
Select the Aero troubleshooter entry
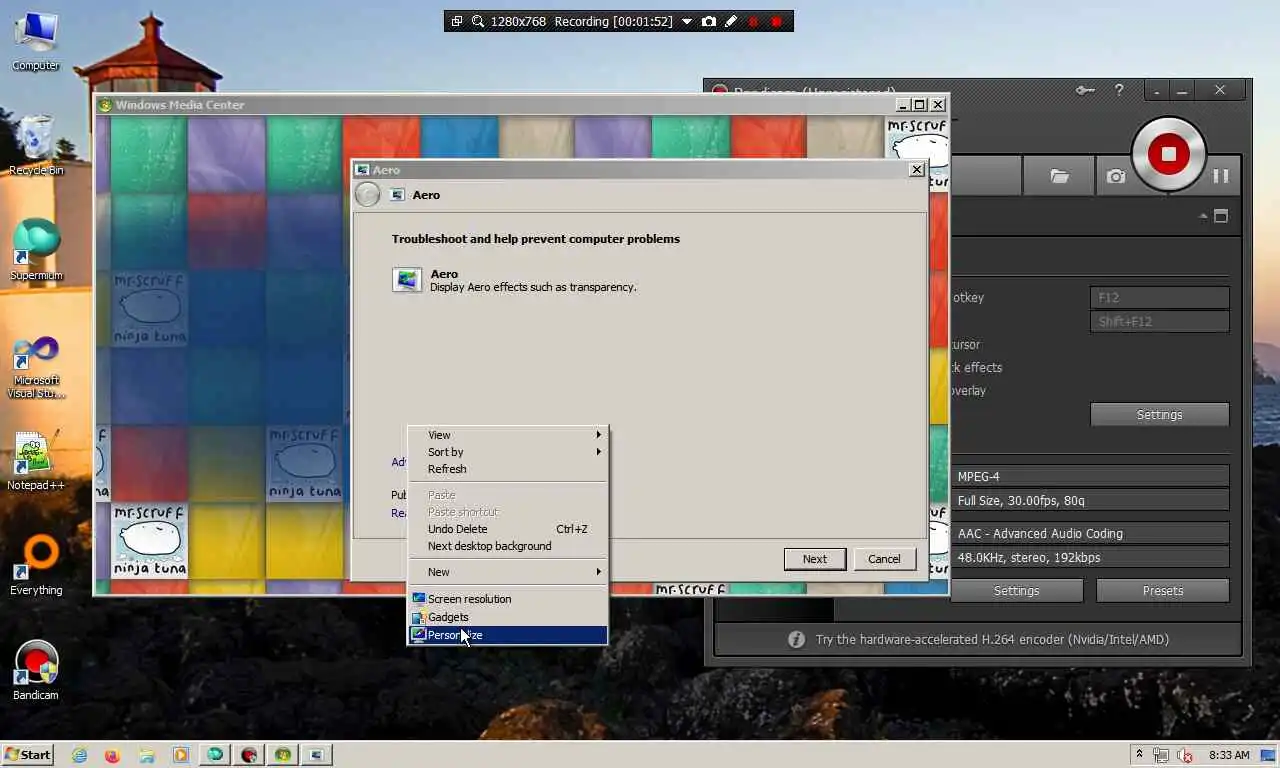tap(514, 280)
